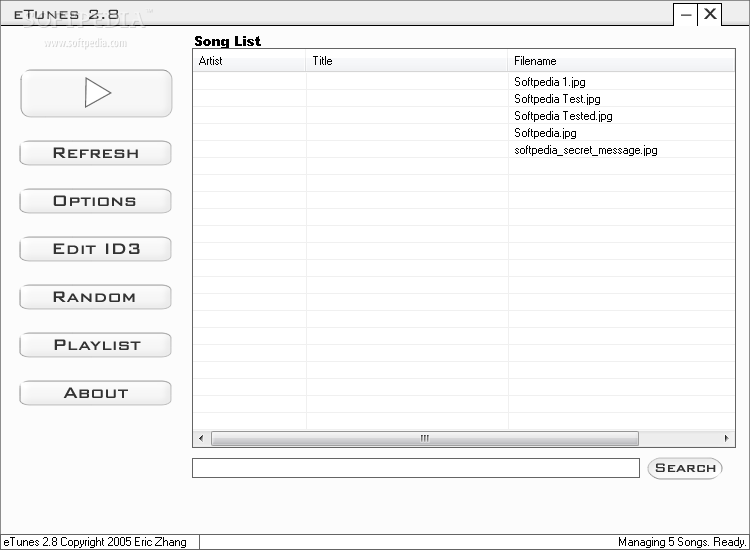Select the file Softpedia 1.jpg
The image size is (750, 550).
click(x=550, y=82)
